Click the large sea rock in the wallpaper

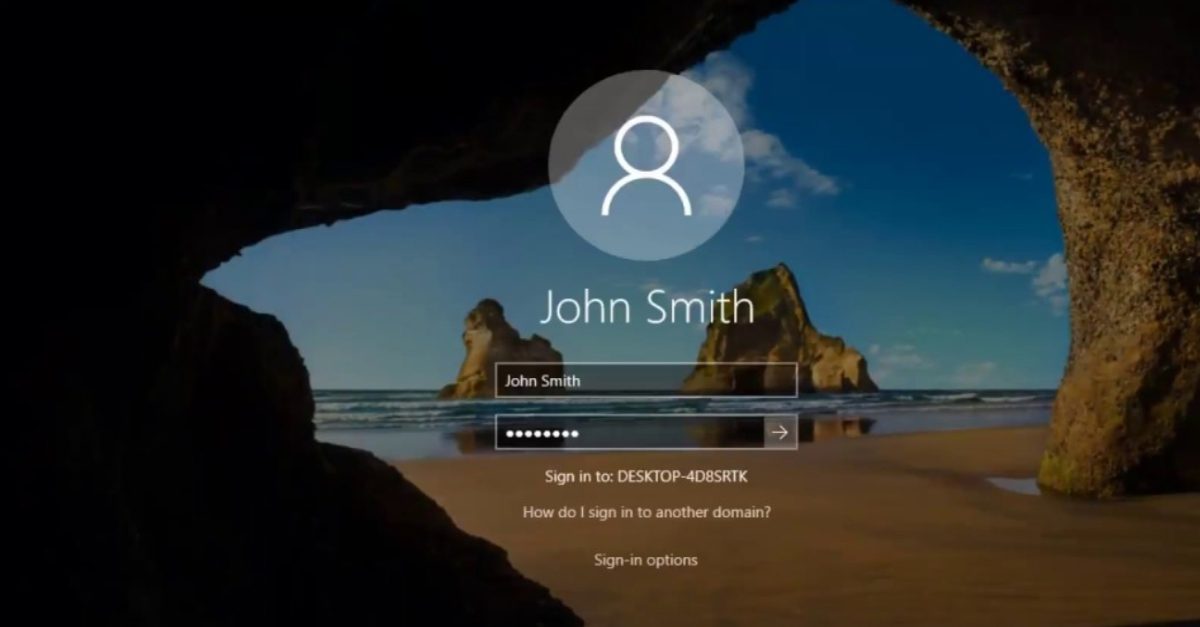pos(770,330)
